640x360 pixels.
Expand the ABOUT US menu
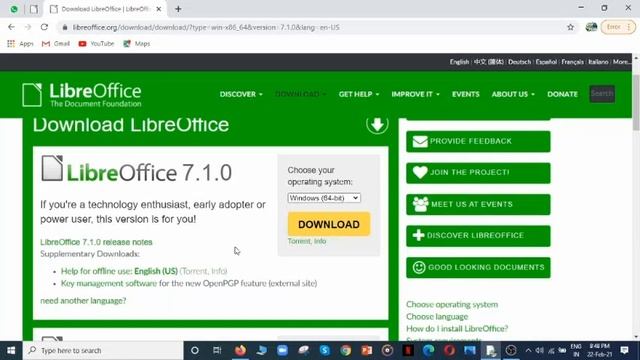coord(513,94)
